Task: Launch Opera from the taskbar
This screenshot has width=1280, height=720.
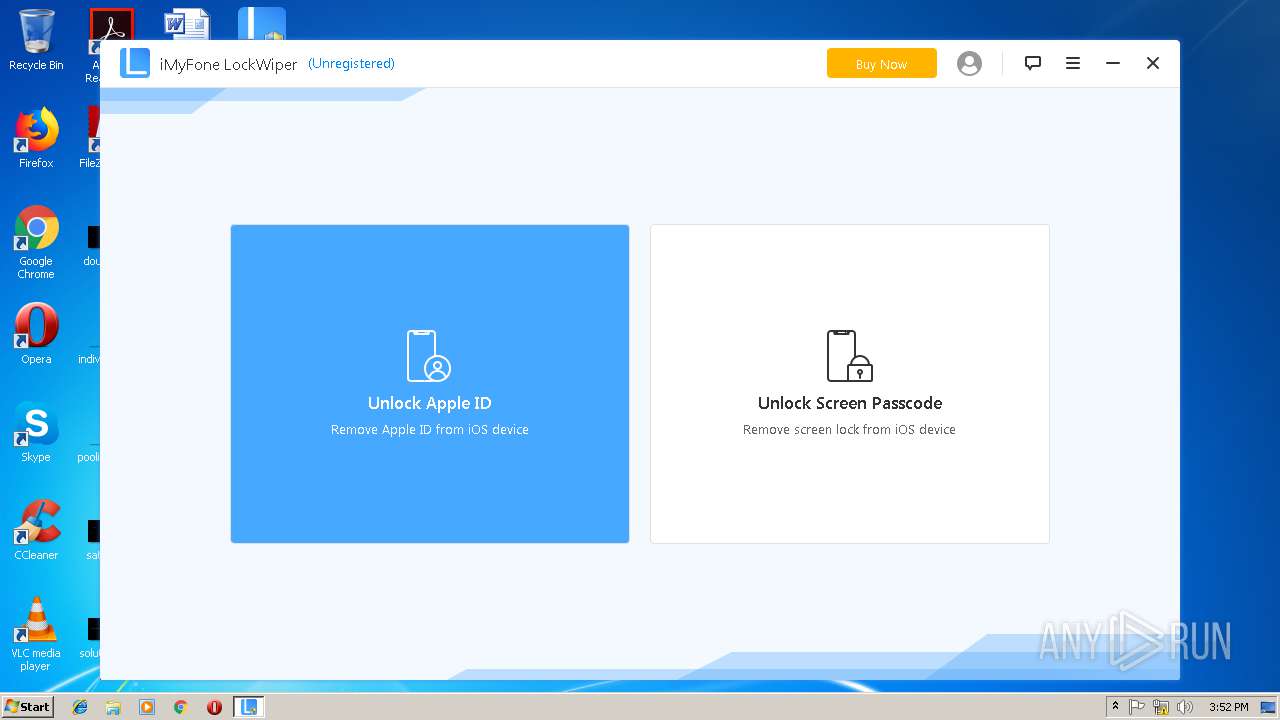Action: pyautogui.click(x=214, y=707)
